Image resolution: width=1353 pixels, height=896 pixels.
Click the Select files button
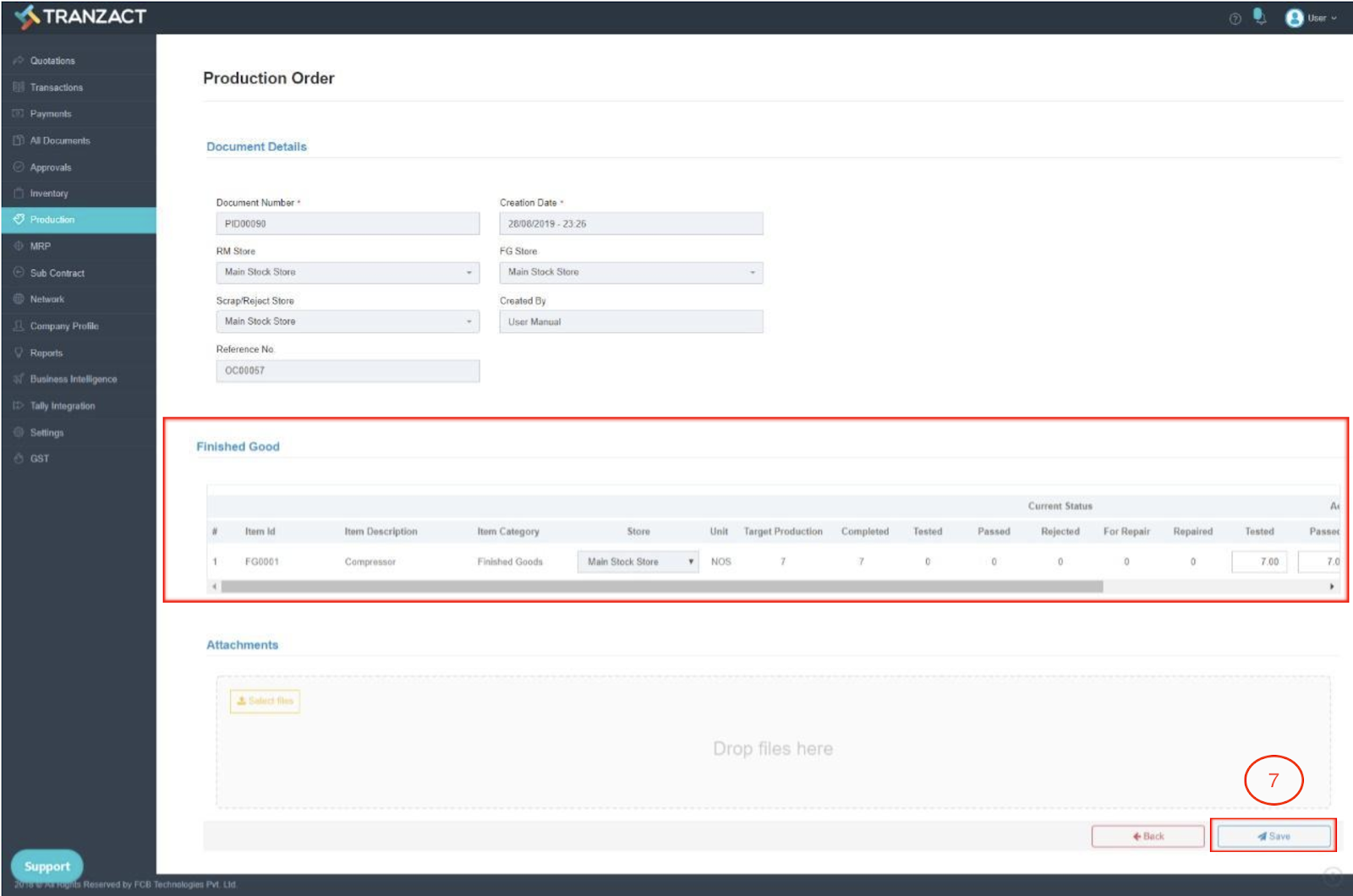pyautogui.click(x=265, y=701)
